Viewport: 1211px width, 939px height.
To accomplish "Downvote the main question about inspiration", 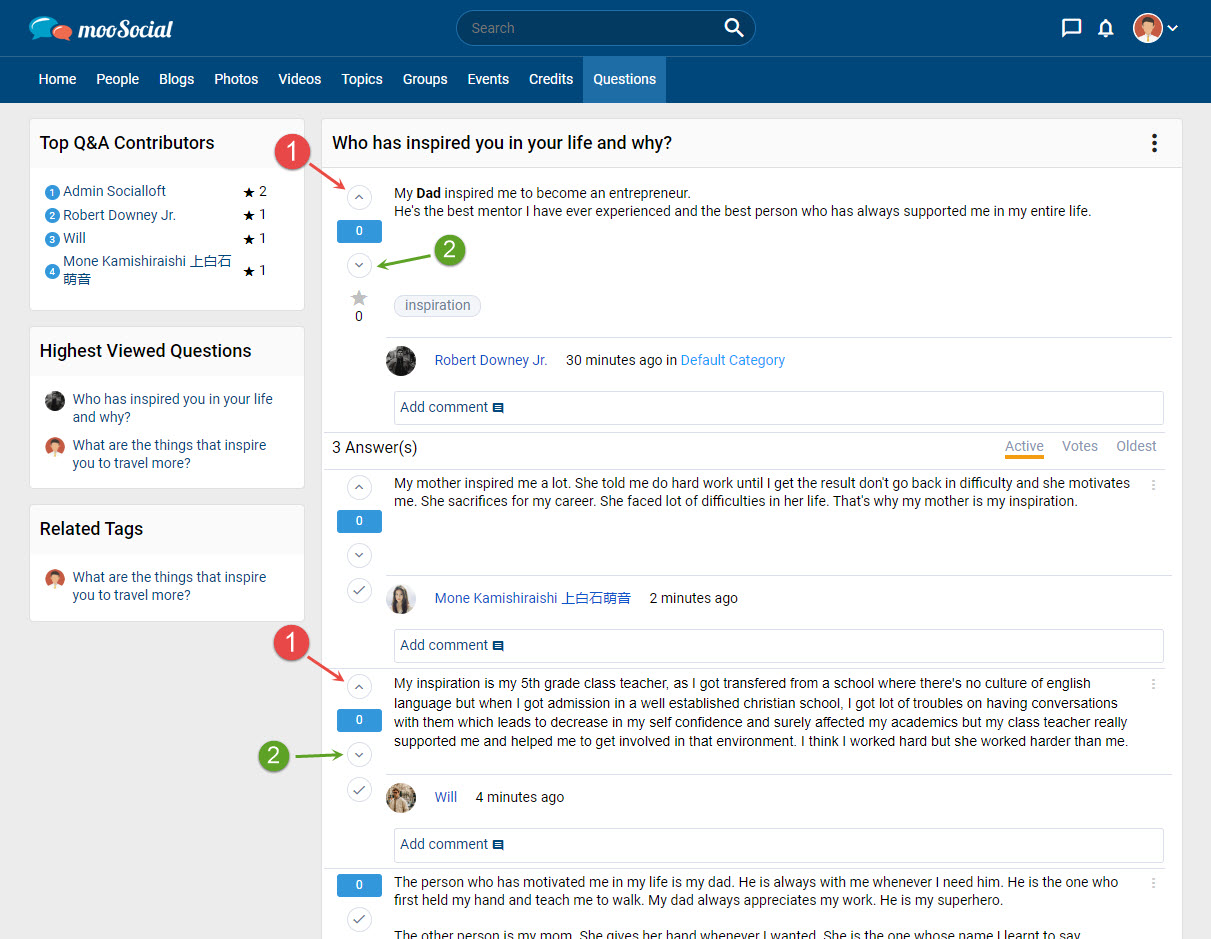I will 359,265.
